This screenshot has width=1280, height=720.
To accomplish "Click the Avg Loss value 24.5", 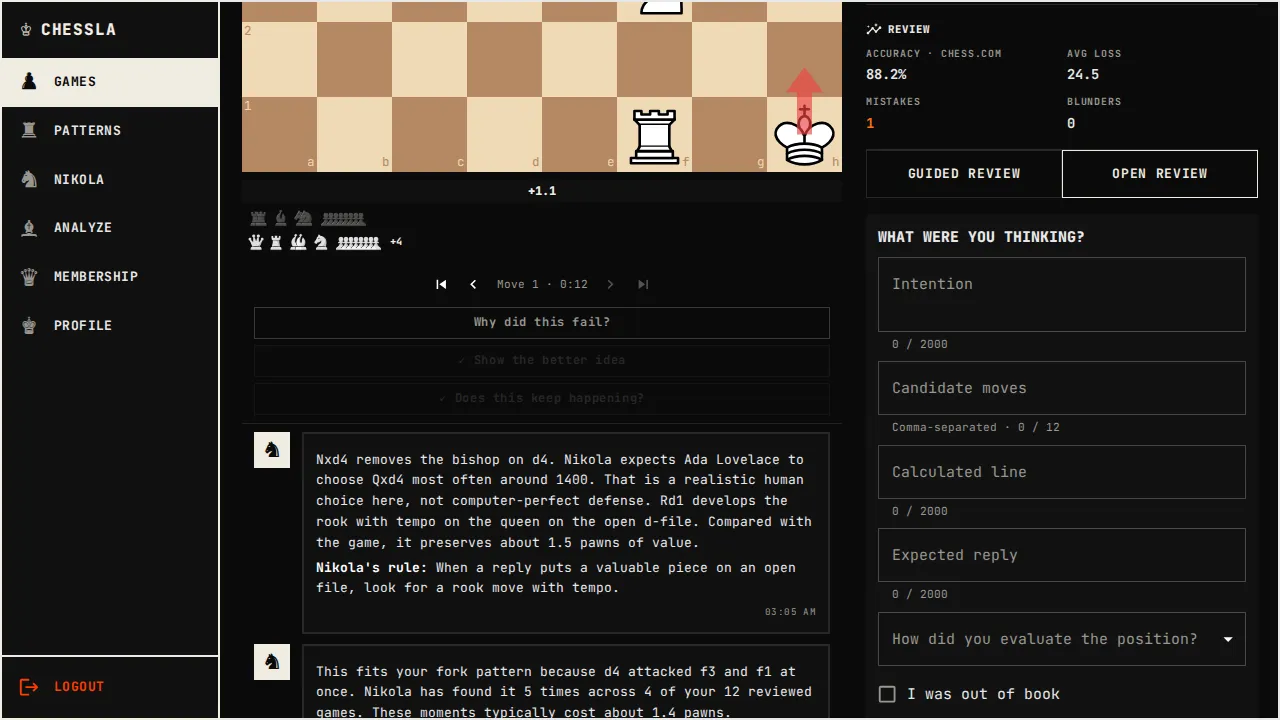I will pos(1083,75).
